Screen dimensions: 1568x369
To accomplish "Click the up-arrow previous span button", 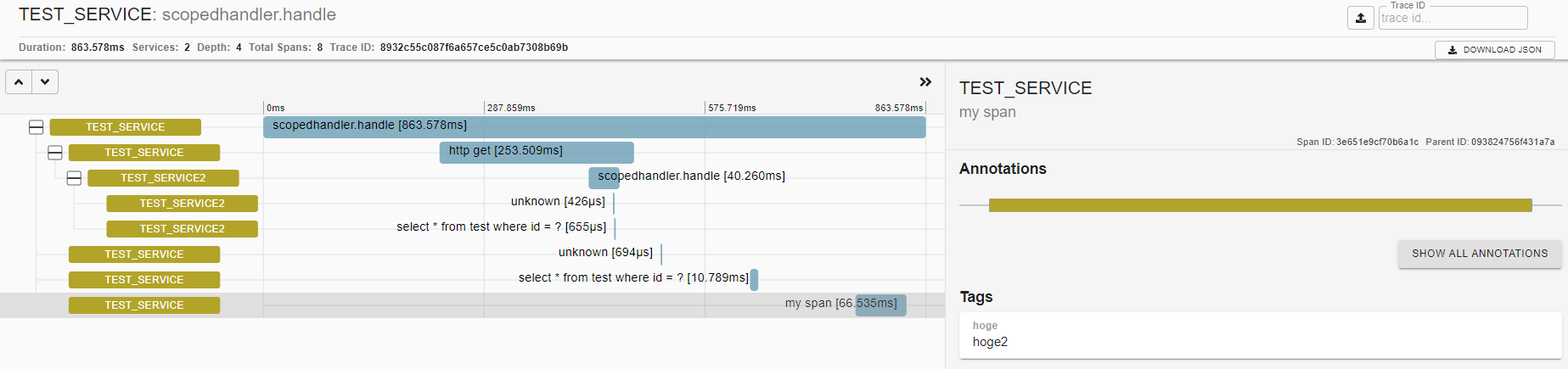I will (x=19, y=82).
